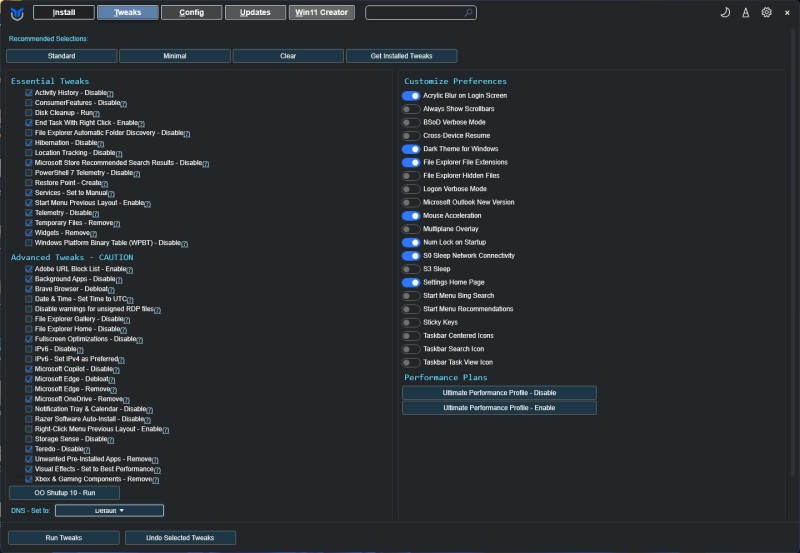800x553 pixels.
Task: Open help icon for IPv6 - Disable
Action: [80, 350]
